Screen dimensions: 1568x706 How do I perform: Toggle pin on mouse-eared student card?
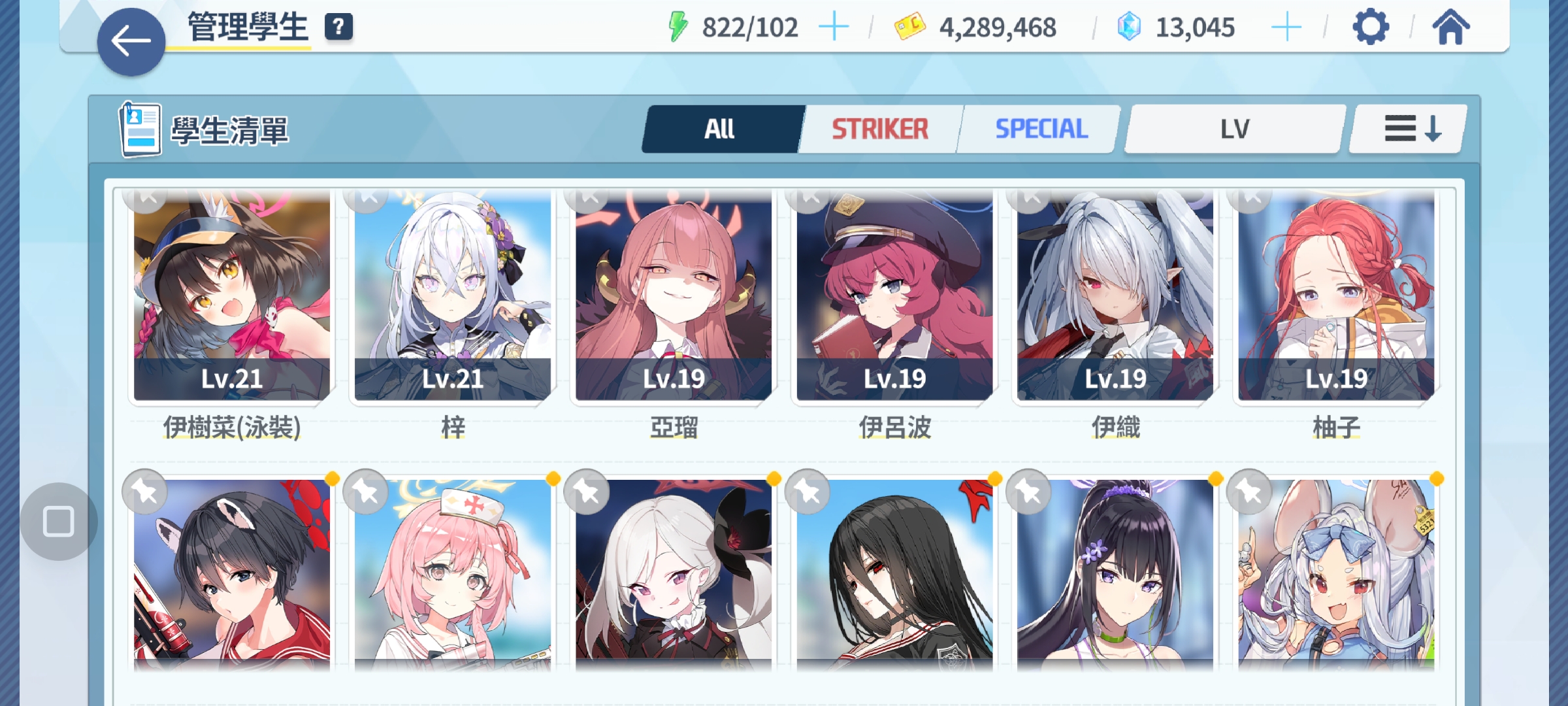tap(1249, 492)
